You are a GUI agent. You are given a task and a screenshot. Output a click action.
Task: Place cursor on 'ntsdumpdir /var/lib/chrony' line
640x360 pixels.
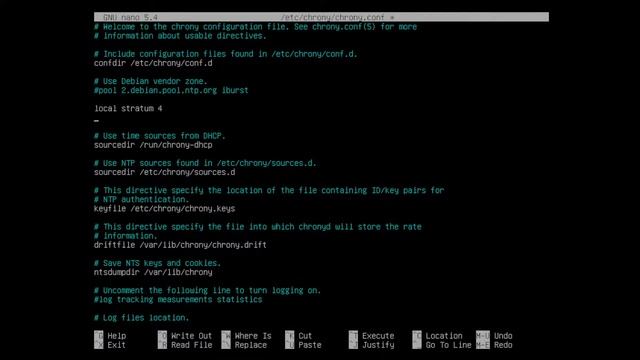point(153,272)
